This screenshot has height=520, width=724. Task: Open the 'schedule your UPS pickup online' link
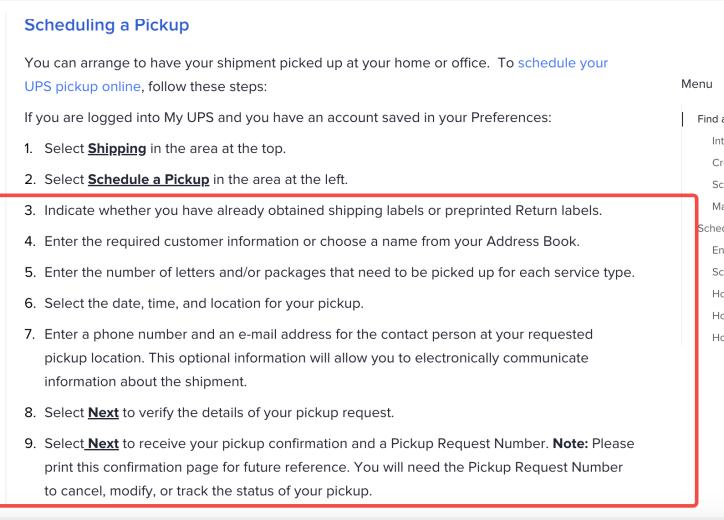coord(562,63)
